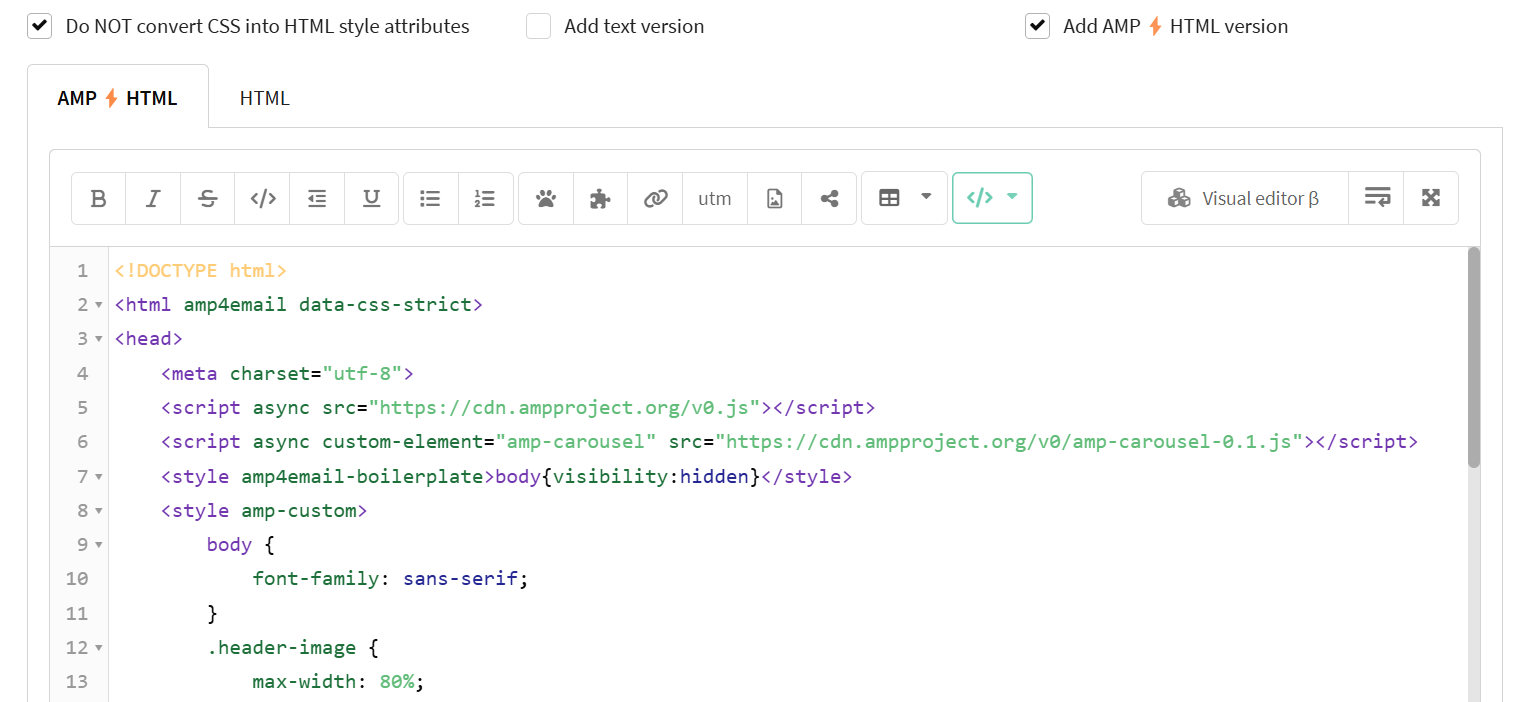The image size is (1517, 702).
Task: Click the max-width: 80% line
Action: point(339,682)
